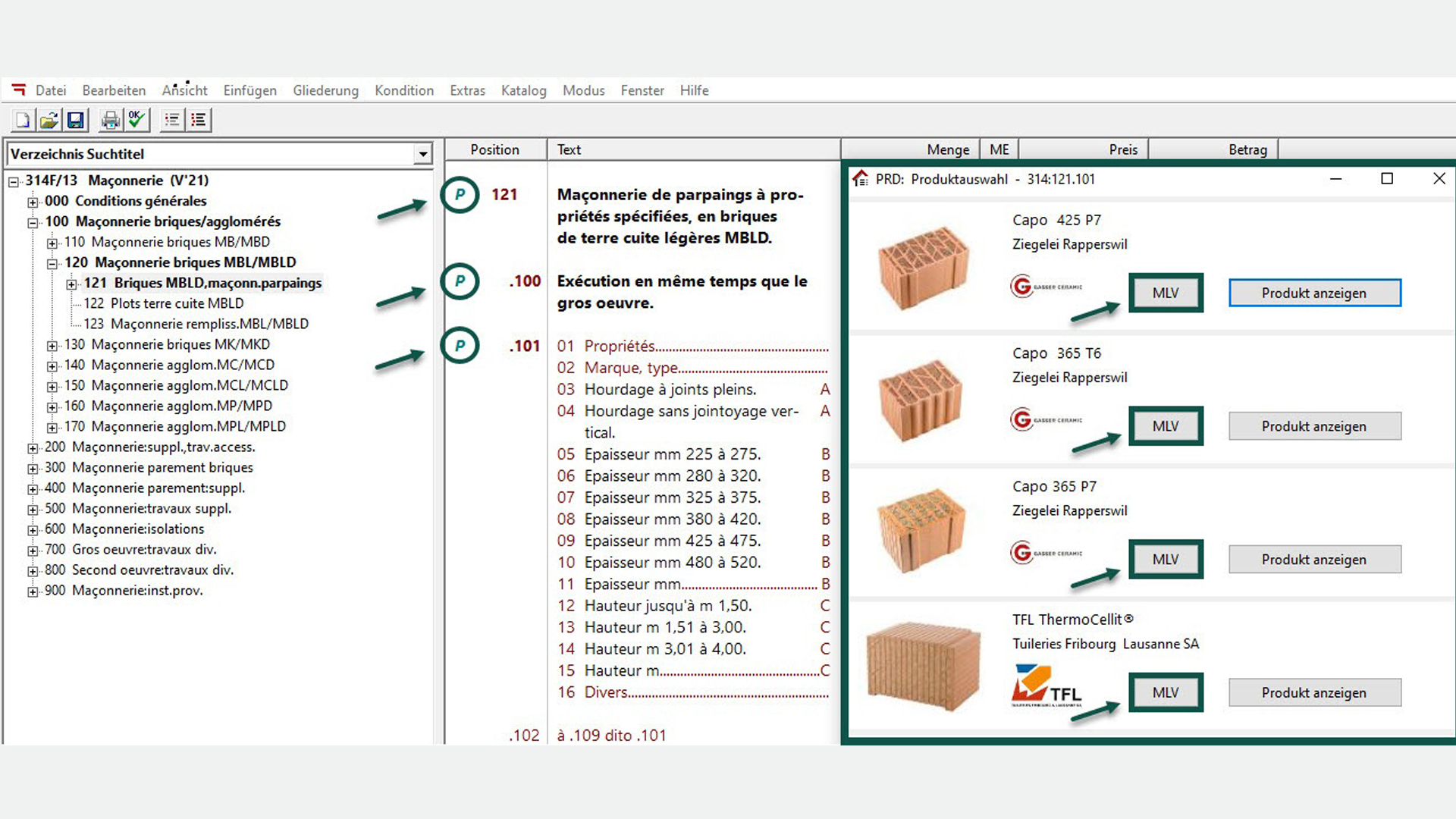This screenshot has height=819, width=1456.
Task: Expand the 130 Maçonnerie briques MK/MKD node
Action: 52,345
